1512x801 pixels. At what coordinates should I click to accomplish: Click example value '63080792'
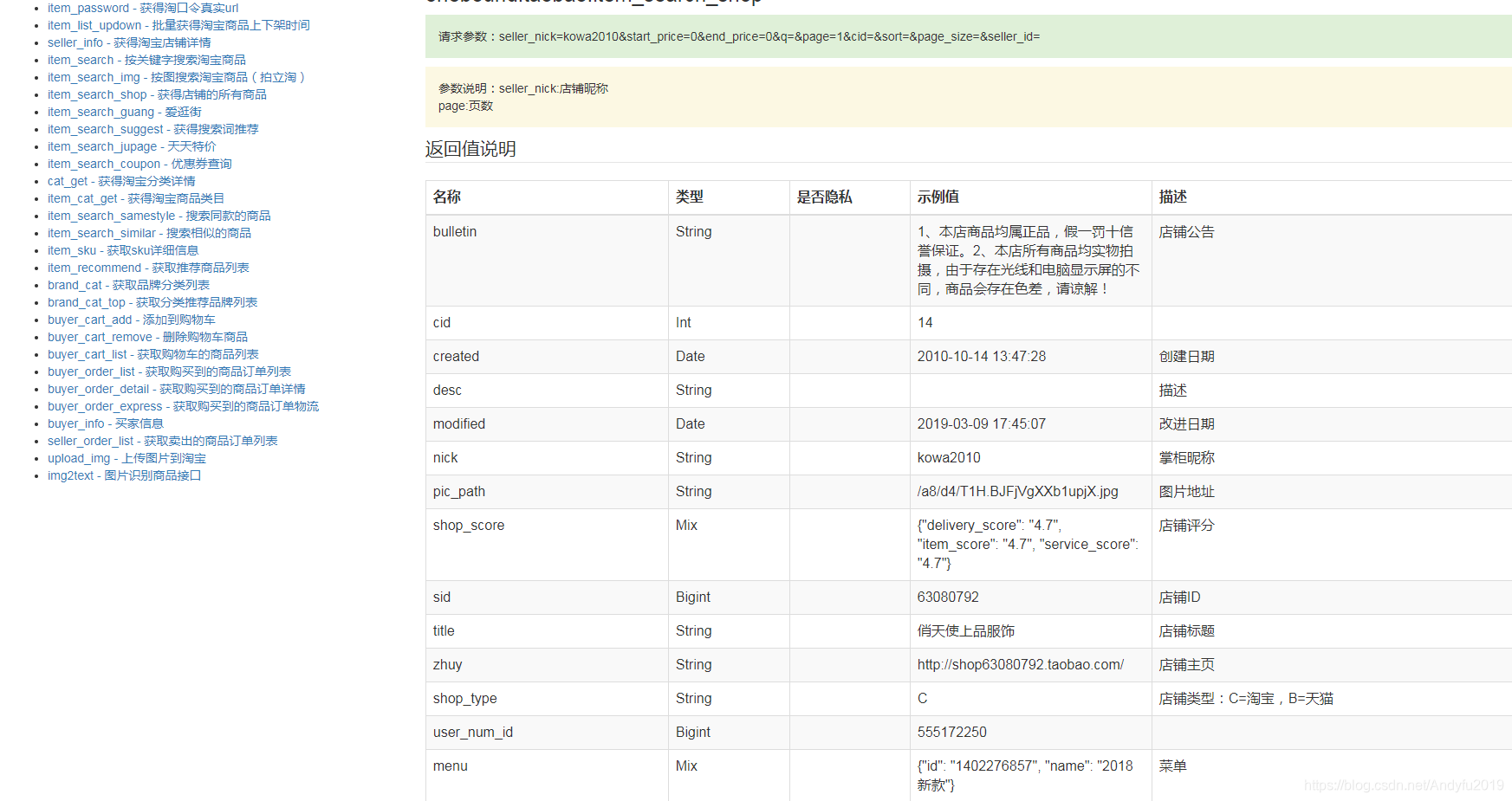pos(948,597)
